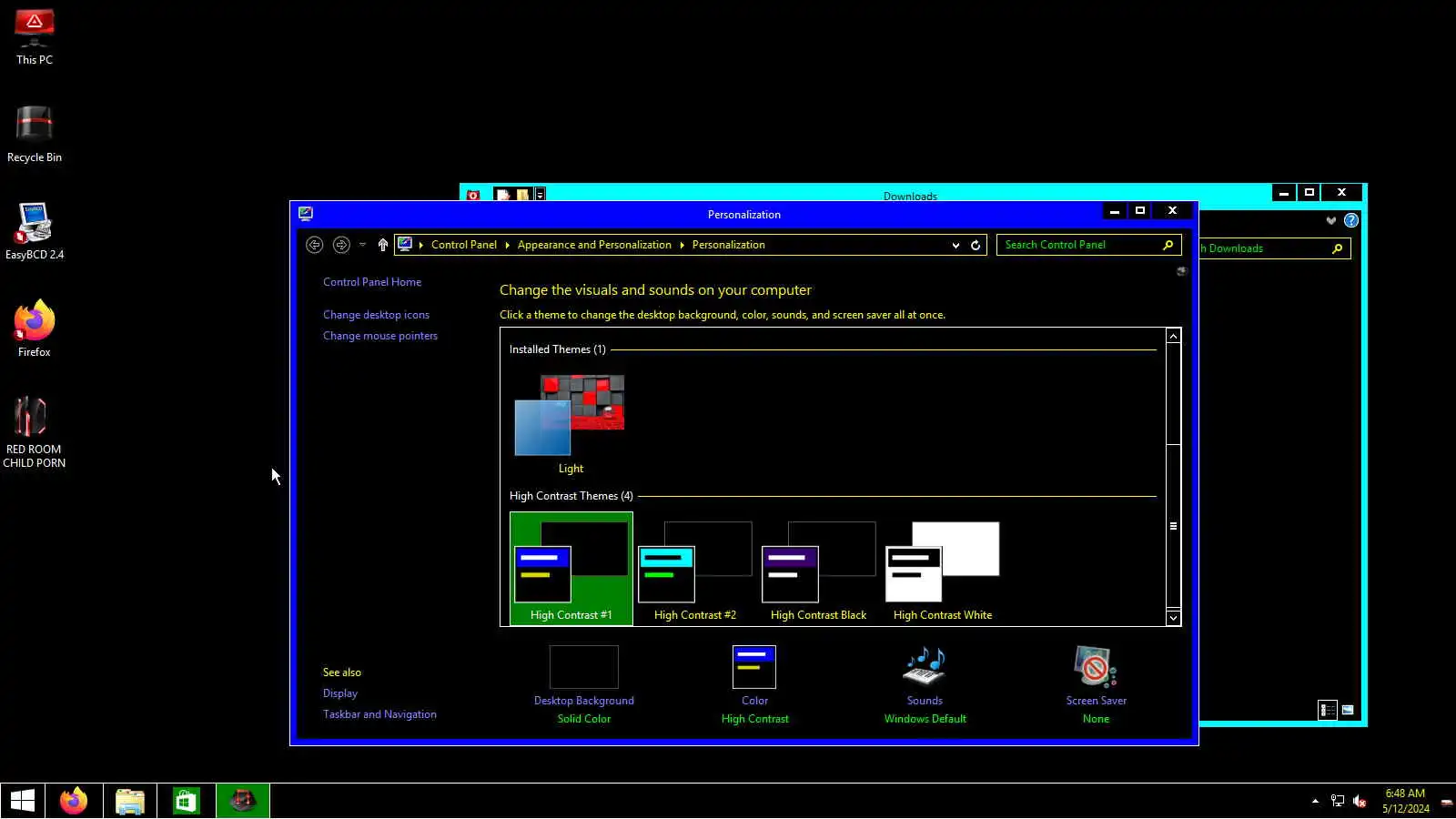Open the Desktop Background settings icon
Image resolution: width=1456 pixels, height=819 pixels.
[584, 667]
